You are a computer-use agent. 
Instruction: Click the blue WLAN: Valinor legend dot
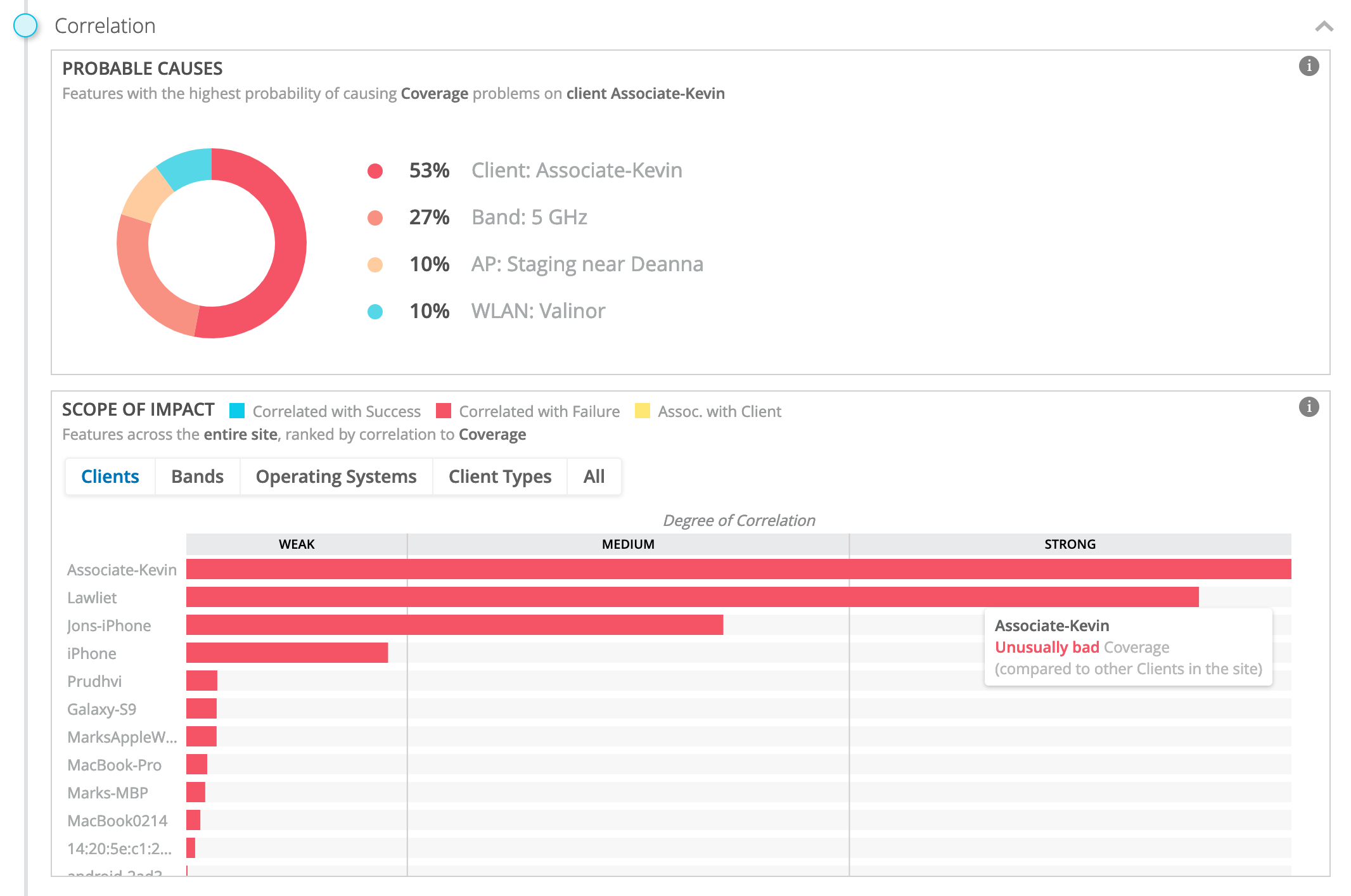[x=375, y=312]
